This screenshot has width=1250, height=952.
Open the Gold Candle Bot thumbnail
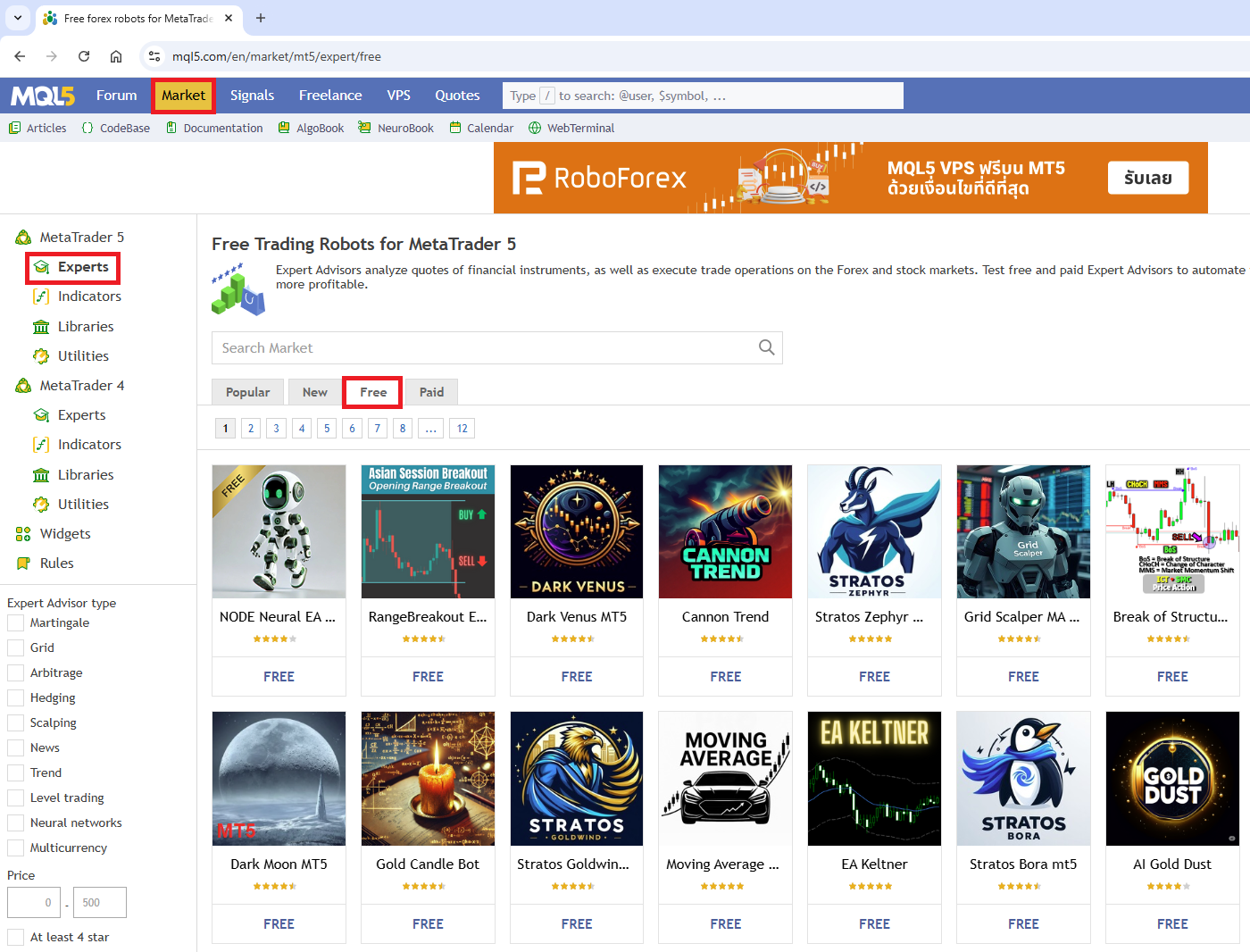[428, 779]
